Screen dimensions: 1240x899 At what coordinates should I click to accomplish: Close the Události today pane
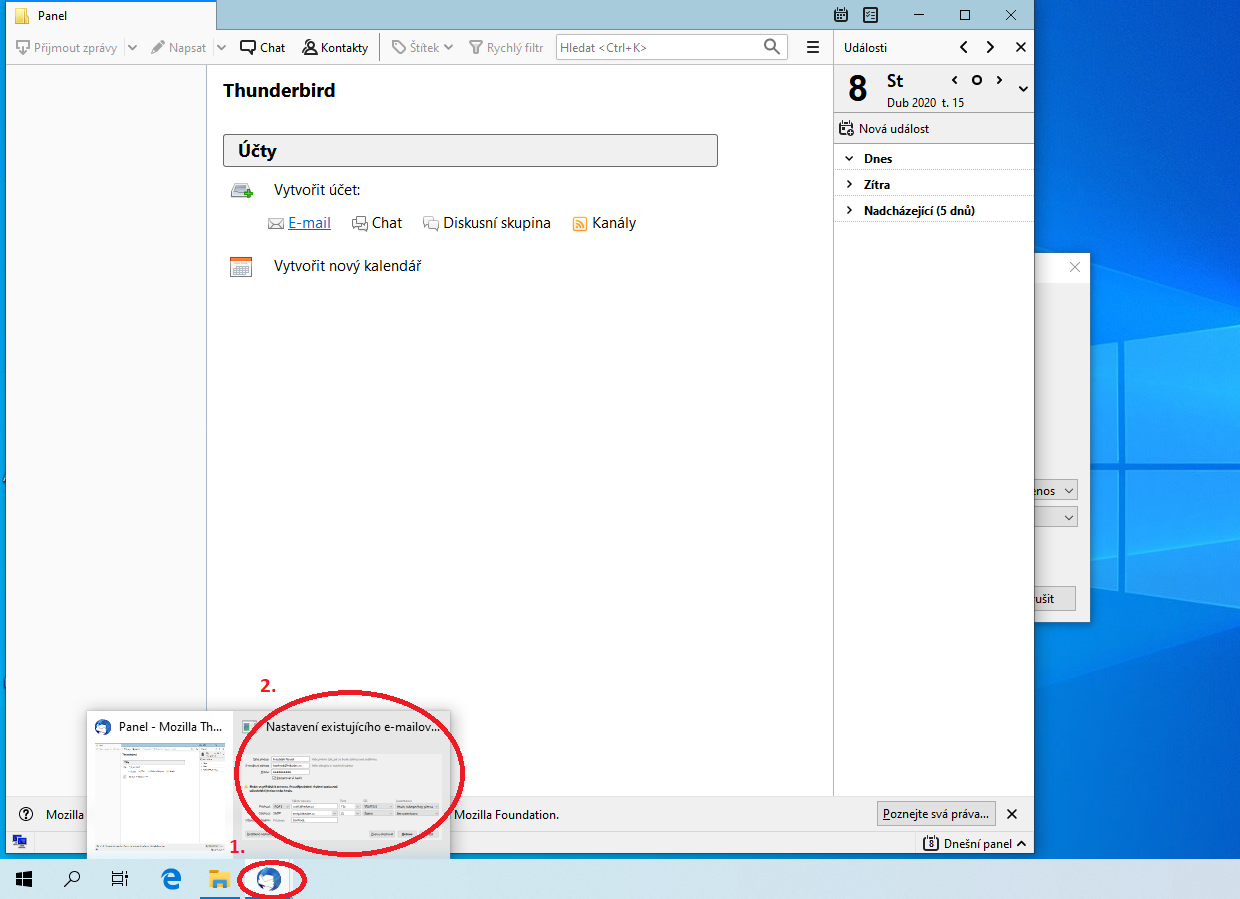coord(1020,47)
